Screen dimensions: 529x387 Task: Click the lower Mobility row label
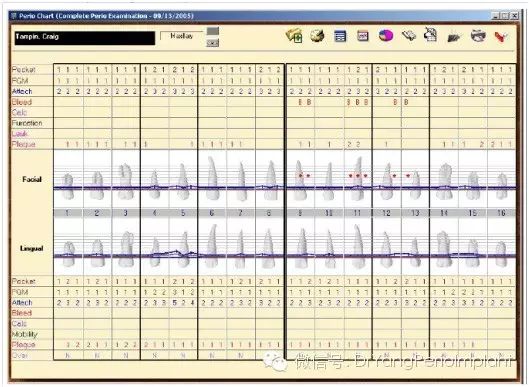pos(25,334)
